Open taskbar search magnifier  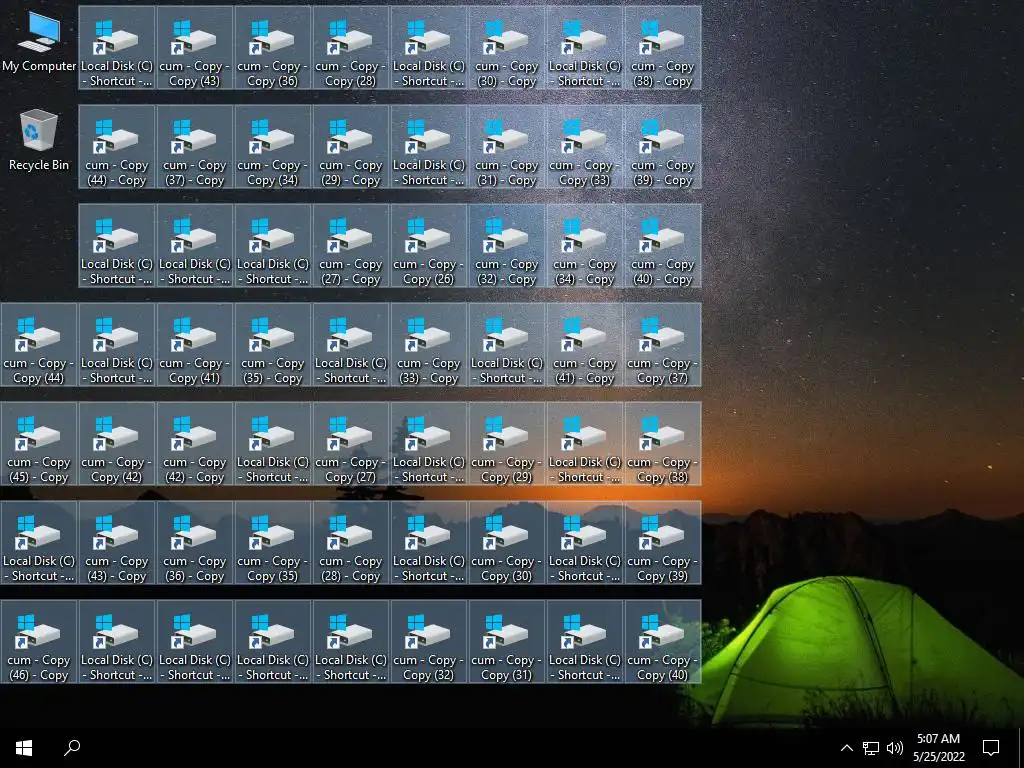72,748
